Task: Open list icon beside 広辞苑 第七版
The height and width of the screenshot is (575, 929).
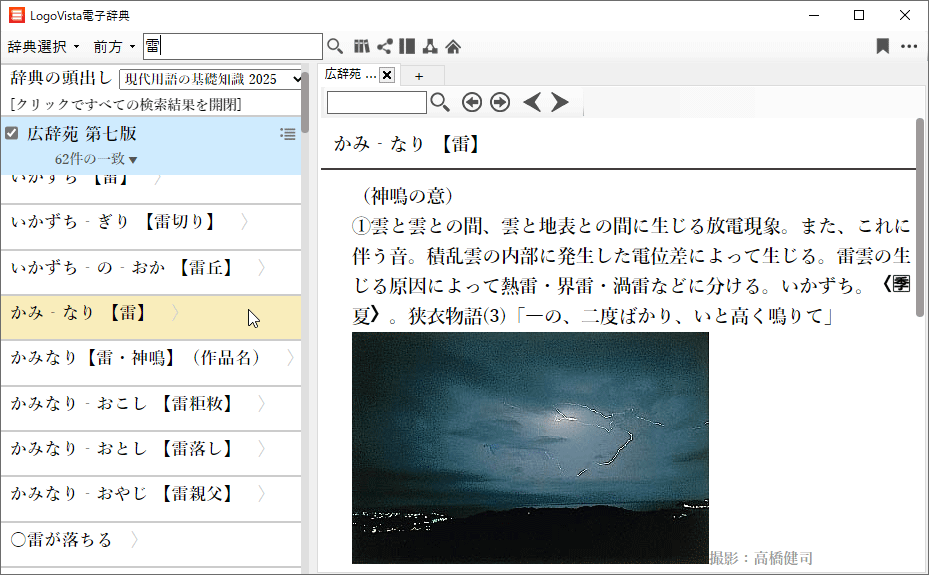Action: pos(288,134)
